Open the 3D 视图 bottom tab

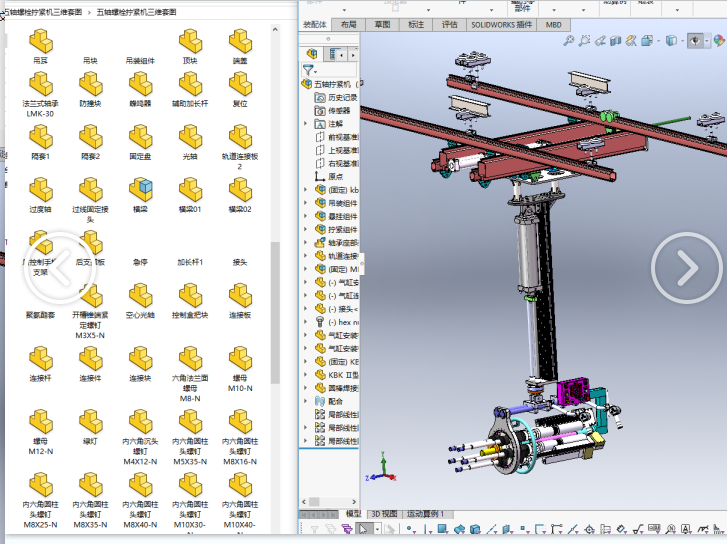(x=384, y=514)
